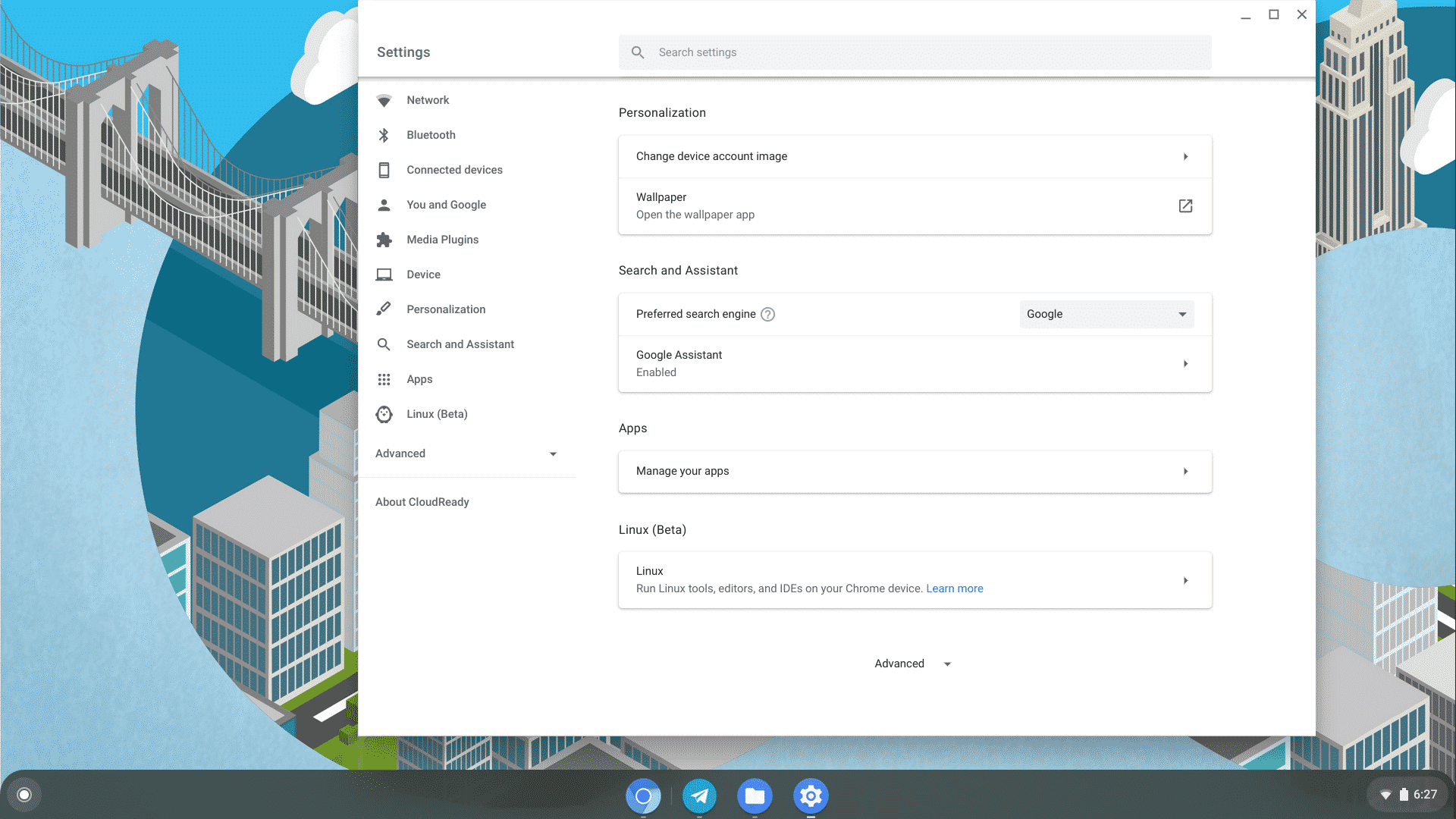Image resolution: width=1456 pixels, height=819 pixels.
Task: Go to Connected devices section
Action: coord(454,170)
